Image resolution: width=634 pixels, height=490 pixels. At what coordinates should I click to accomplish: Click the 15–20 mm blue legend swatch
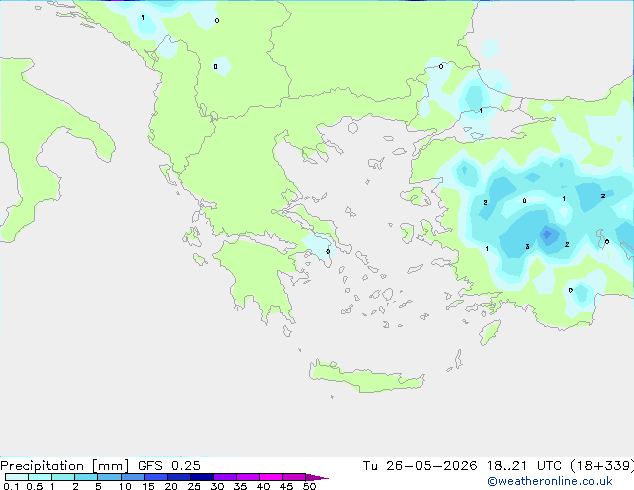[156, 477]
